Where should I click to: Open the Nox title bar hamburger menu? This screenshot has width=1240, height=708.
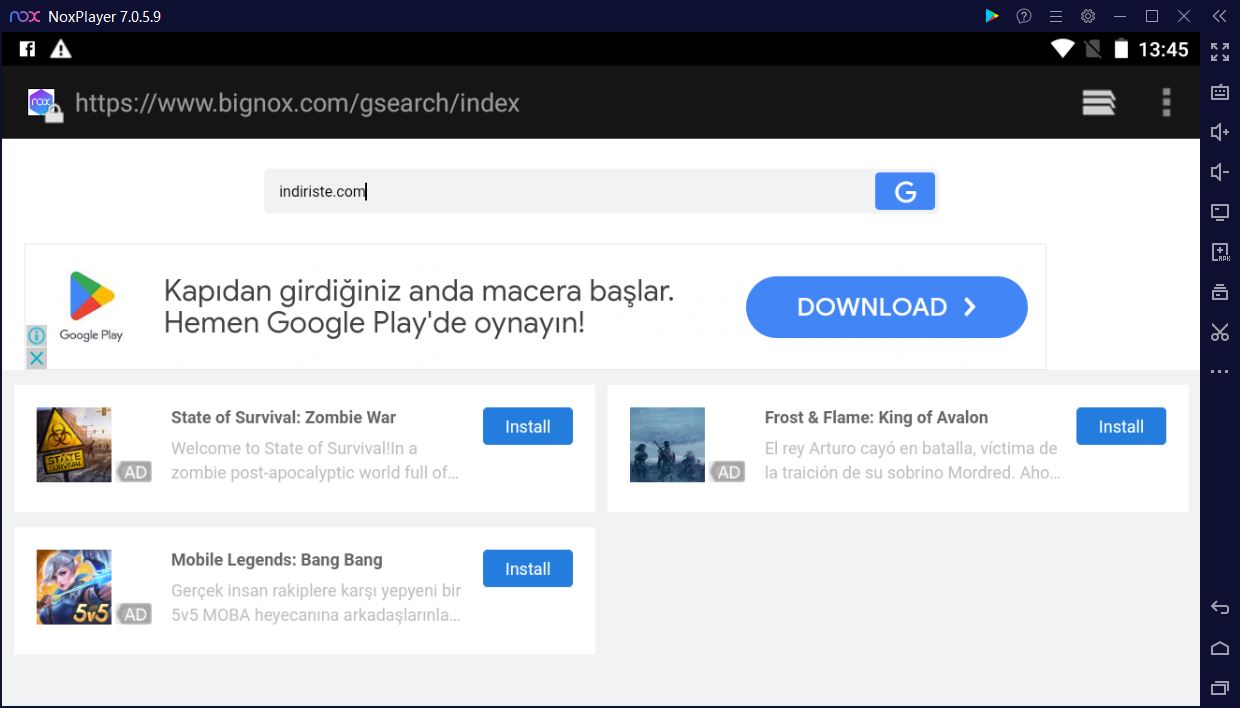pyautogui.click(x=1056, y=16)
